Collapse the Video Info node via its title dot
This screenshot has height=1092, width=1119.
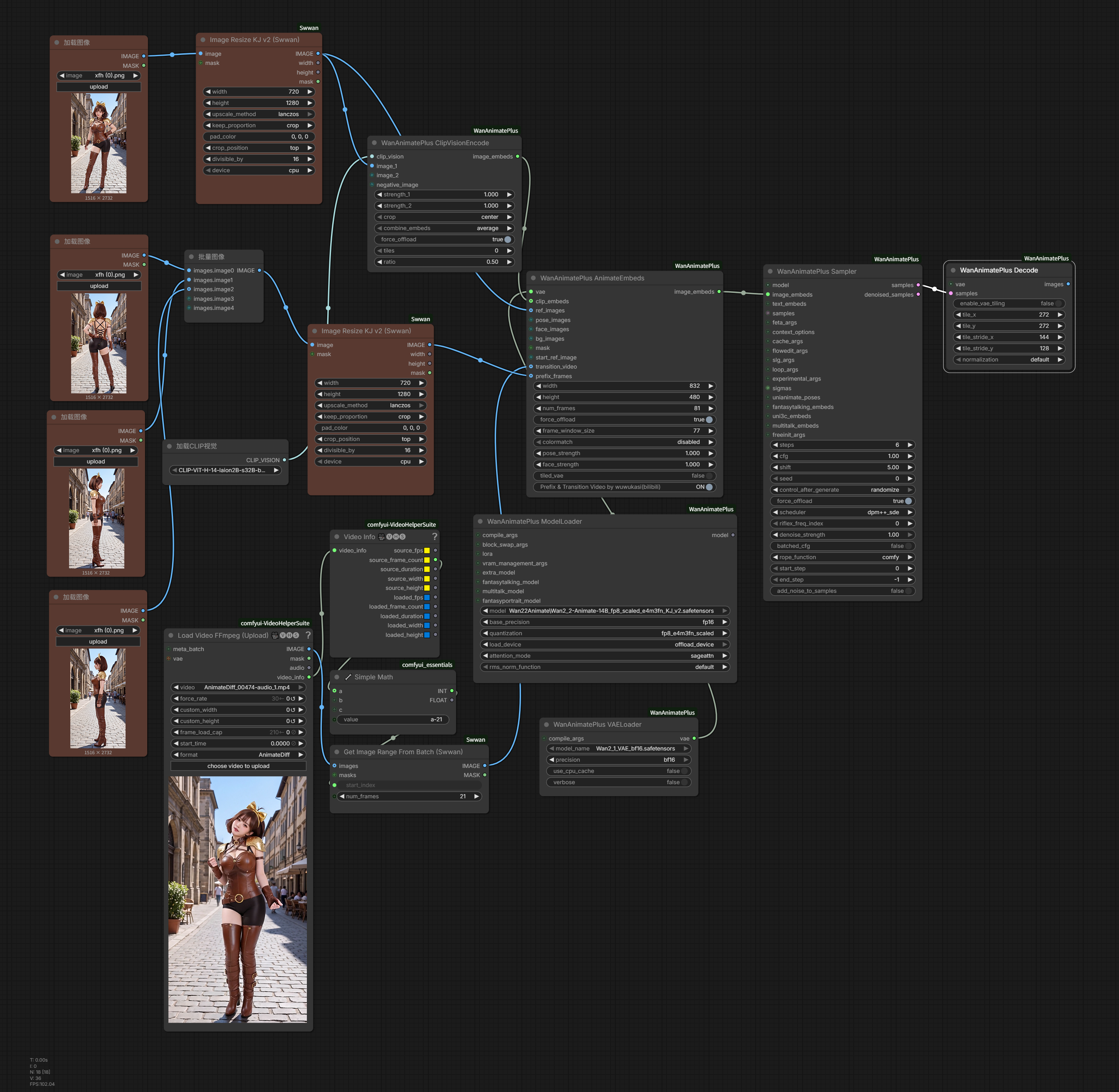336,537
